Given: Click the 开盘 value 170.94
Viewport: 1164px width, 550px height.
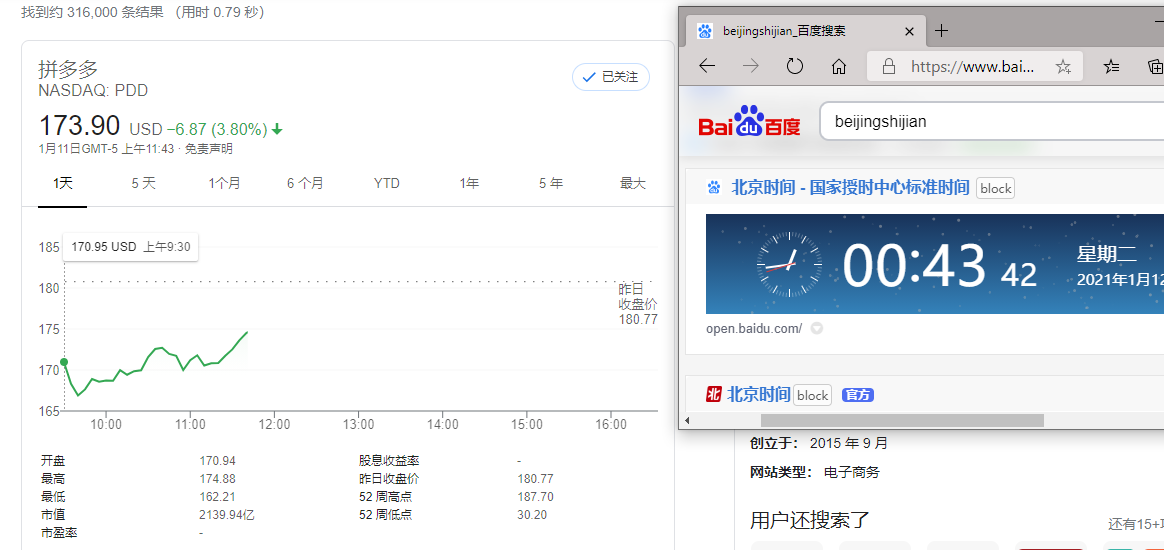Looking at the screenshot, I should click(x=218, y=461).
